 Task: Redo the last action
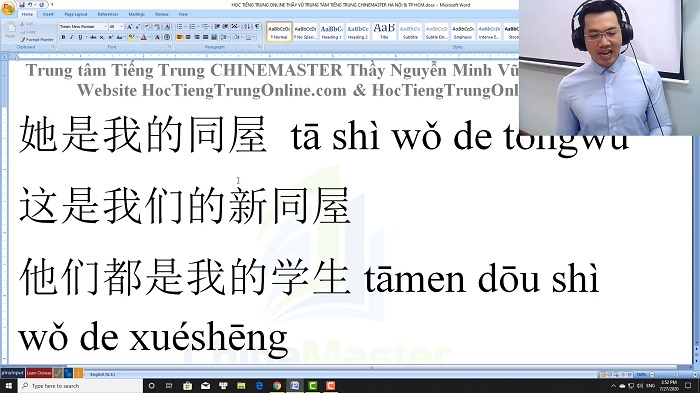tap(42, 5)
